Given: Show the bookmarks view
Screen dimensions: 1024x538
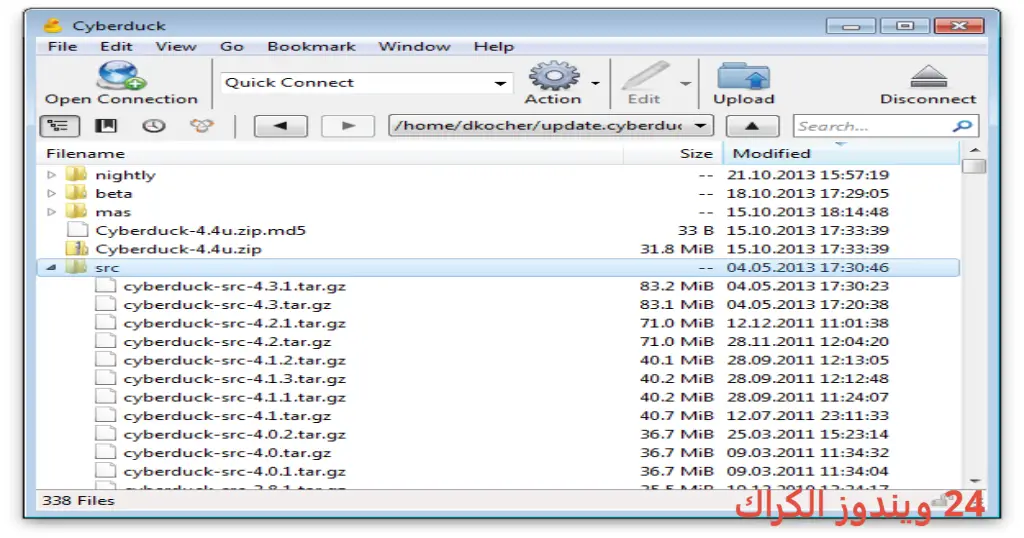Looking at the screenshot, I should (x=106, y=126).
